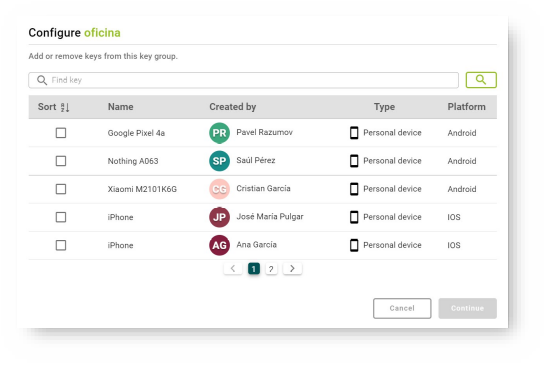The width and height of the screenshot is (550, 372).
Task: Click the Continue button
Action: click(468, 308)
